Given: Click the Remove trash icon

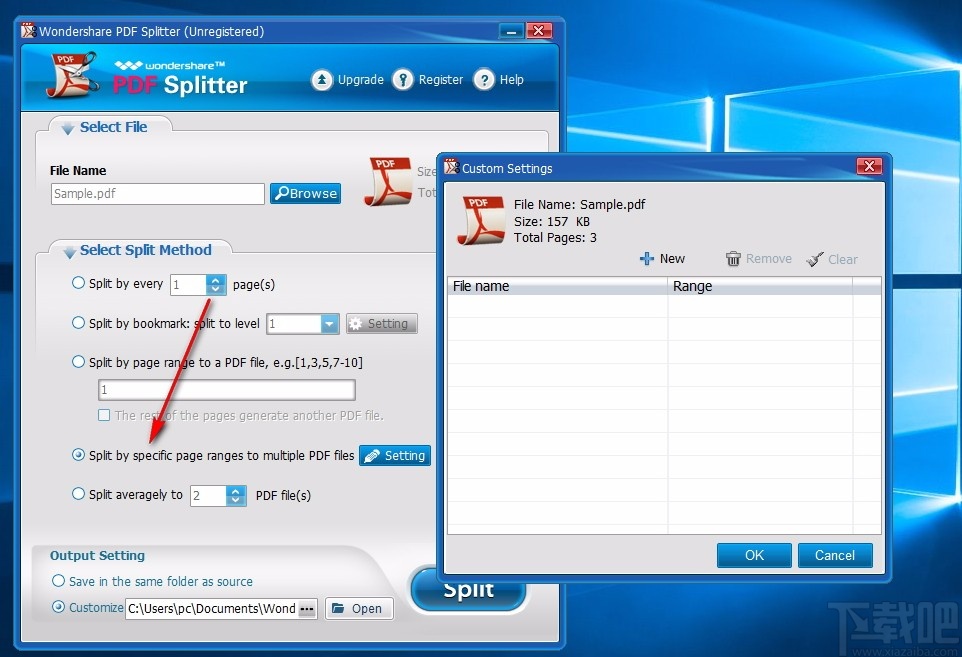Looking at the screenshot, I should point(736,258).
